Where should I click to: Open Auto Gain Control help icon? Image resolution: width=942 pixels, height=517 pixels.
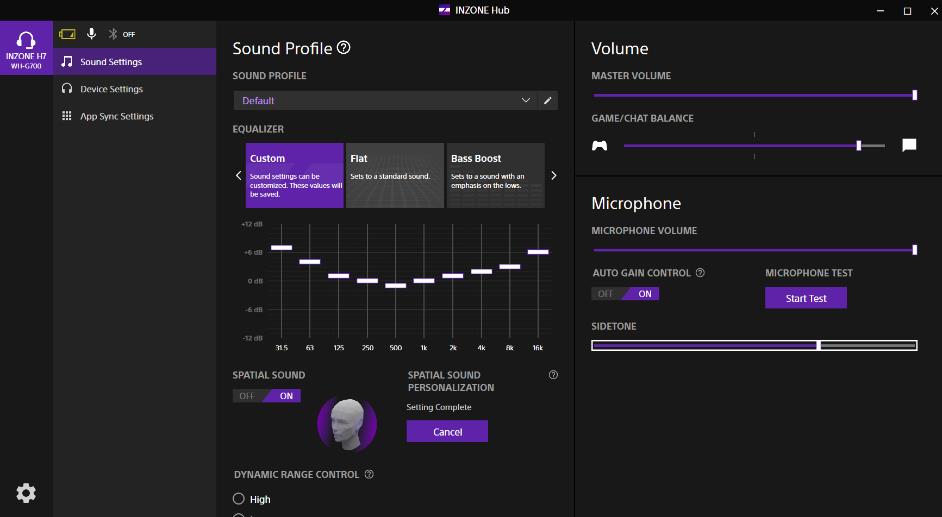700,273
